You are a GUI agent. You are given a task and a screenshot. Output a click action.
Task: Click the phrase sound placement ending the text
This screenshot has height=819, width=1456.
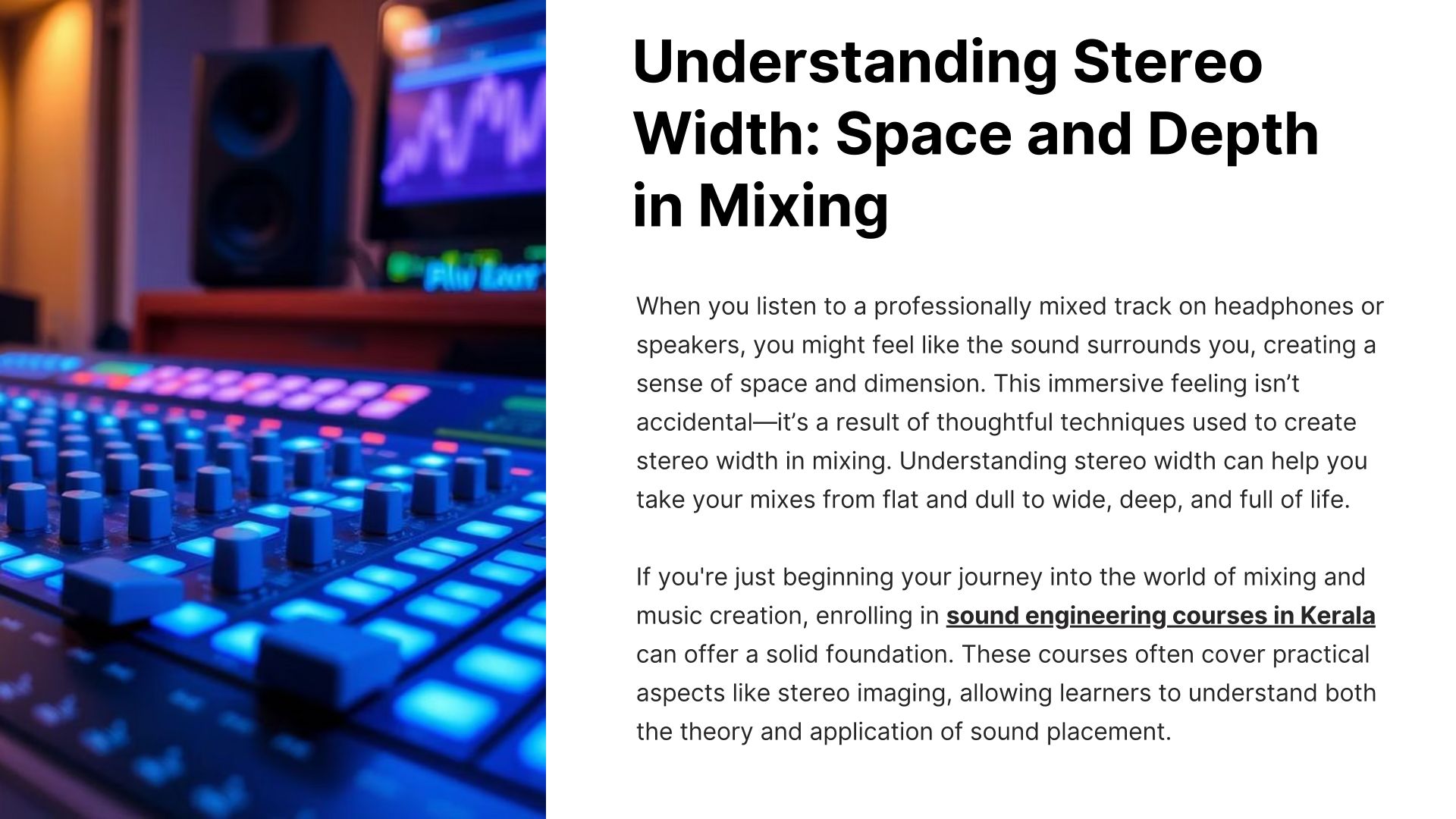pos(1070,732)
